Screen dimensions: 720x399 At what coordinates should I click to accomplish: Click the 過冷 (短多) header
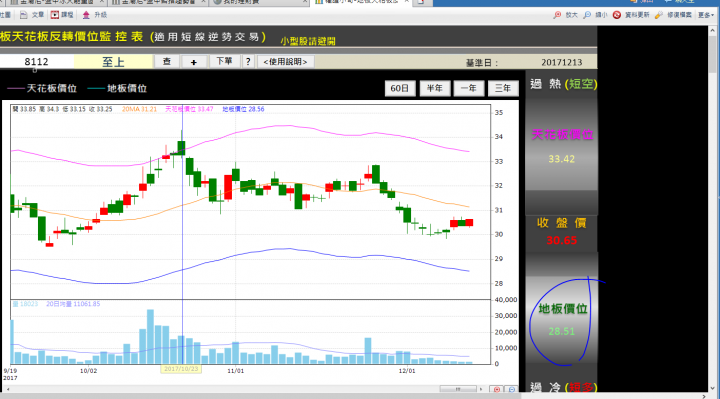click(563, 387)
